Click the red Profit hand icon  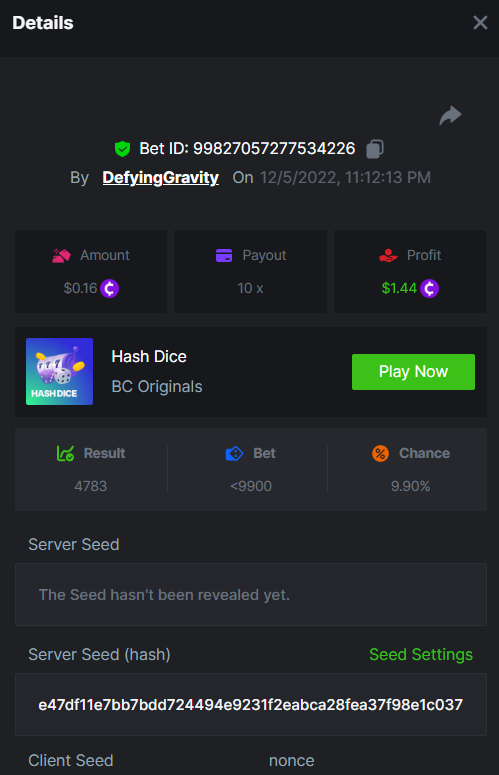tap(388, 256)
